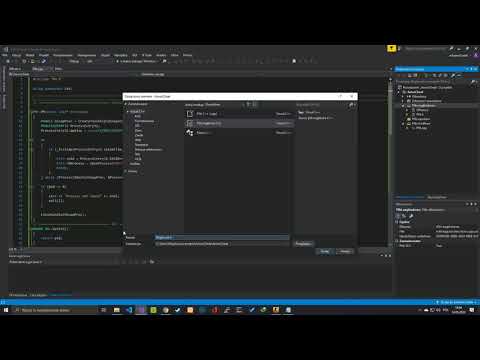Click the Cancel button in the dialog
This screenshot has height=360, width=480.
[x=345, y=251]
